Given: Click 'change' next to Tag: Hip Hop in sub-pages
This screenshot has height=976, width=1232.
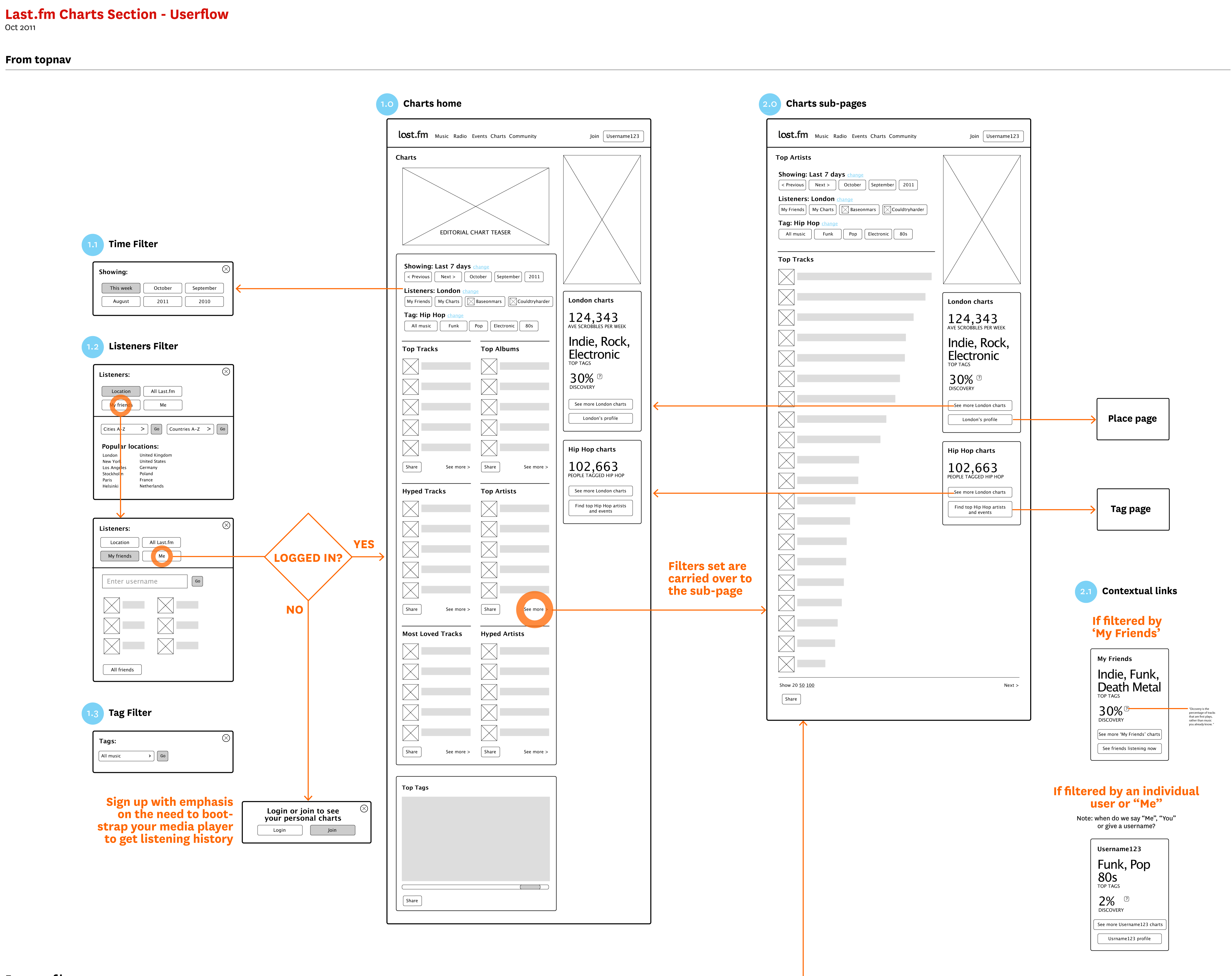Looking at the screenshot, I should tap(830, 223).
